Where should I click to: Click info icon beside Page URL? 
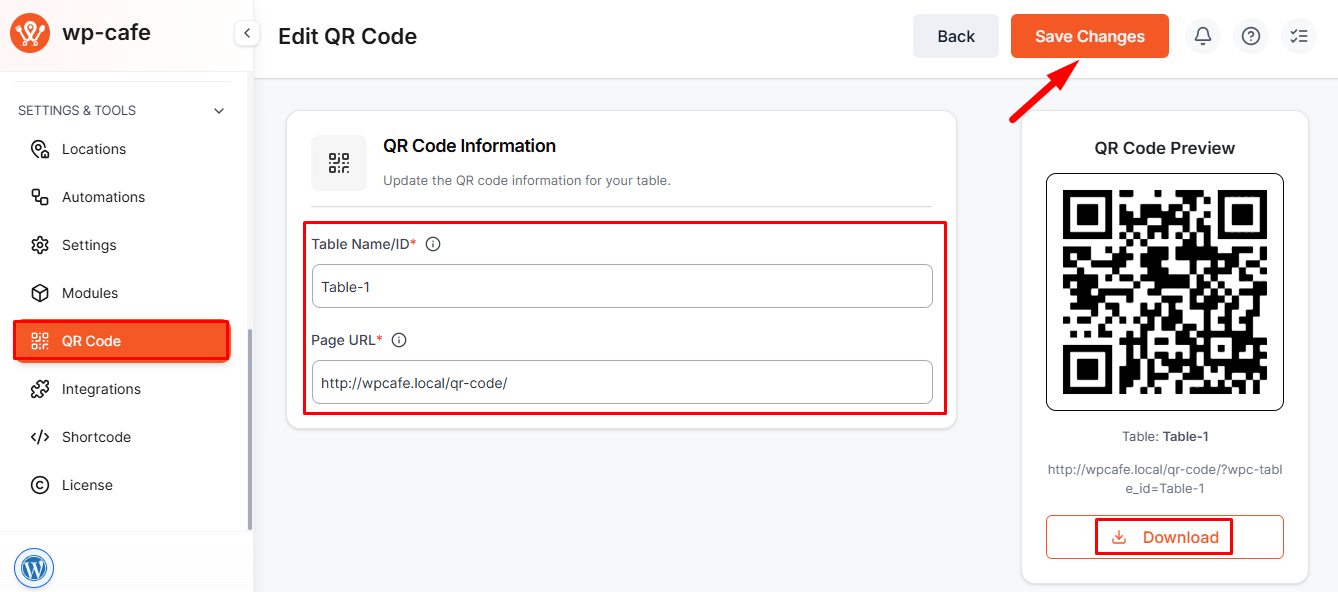tap(399, 340)
